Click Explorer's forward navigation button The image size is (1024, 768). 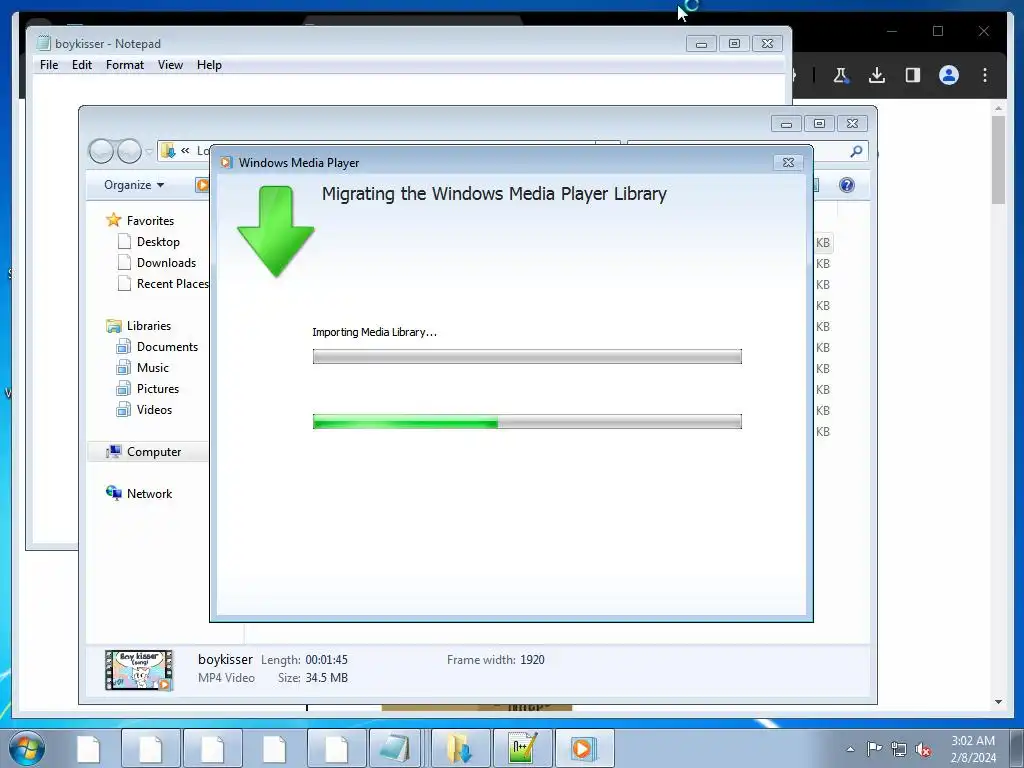coord(129,152)
